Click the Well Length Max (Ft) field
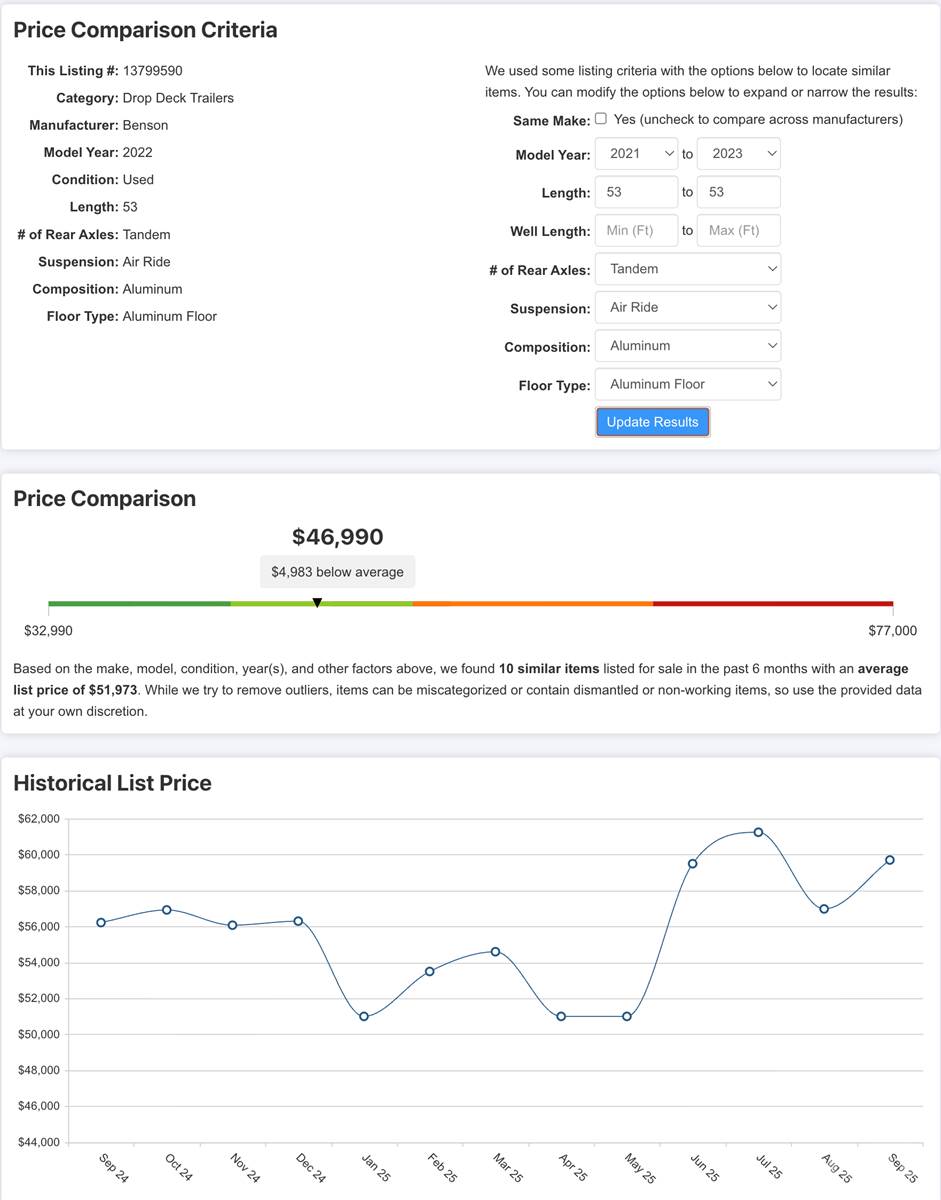Screen dimensions: 941x1200 (738, 230)
